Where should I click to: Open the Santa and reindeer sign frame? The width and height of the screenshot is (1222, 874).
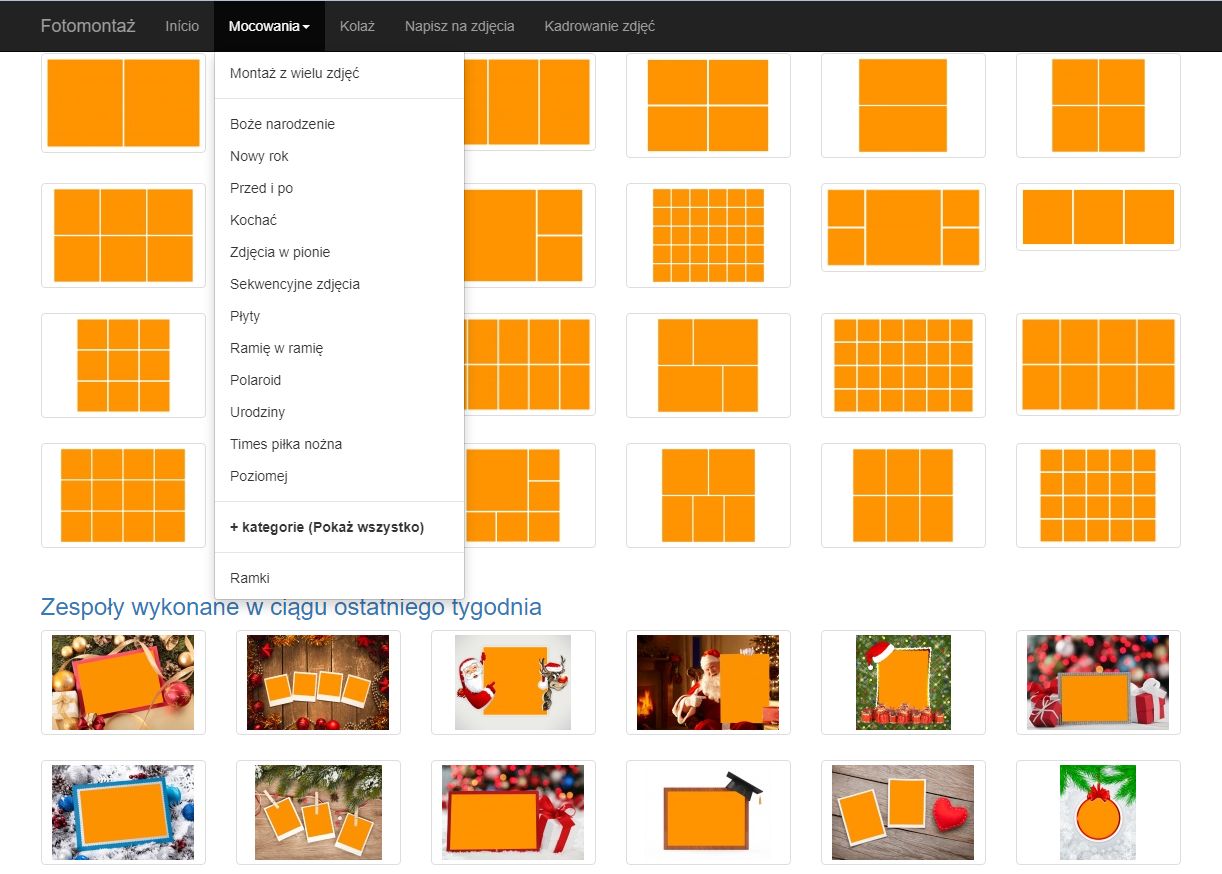coord(513,682)
